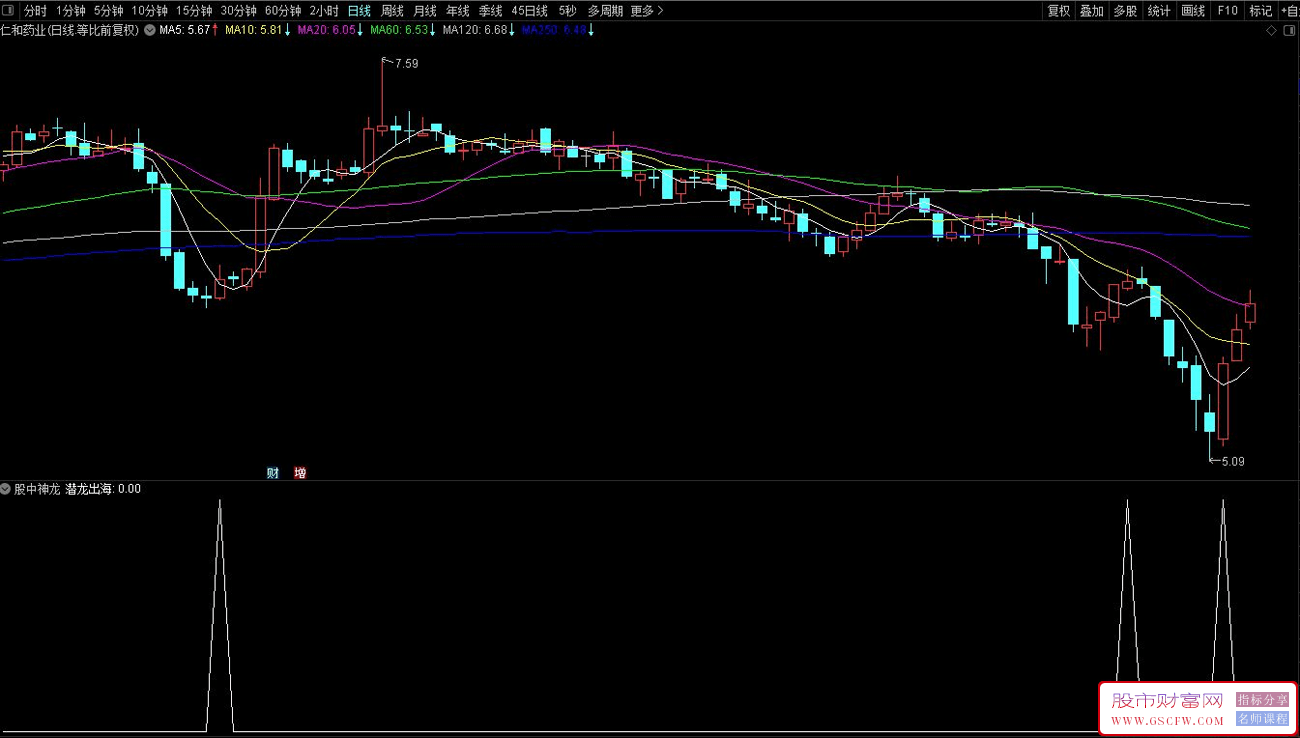Select the 10分钟 period tab
1300x738 pixels.
[x=150, y=11]
